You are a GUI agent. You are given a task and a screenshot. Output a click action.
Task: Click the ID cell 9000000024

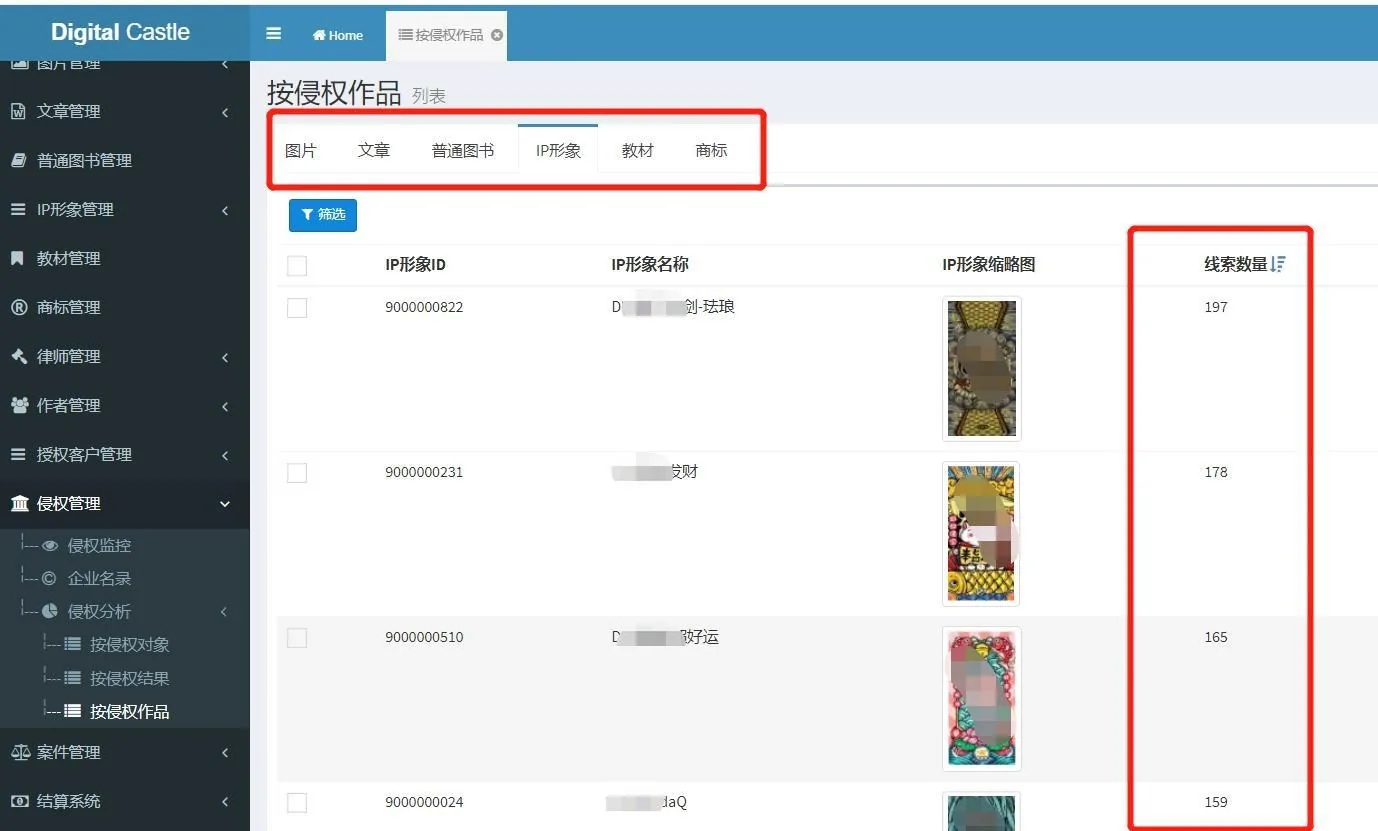(x=424, y=802)
